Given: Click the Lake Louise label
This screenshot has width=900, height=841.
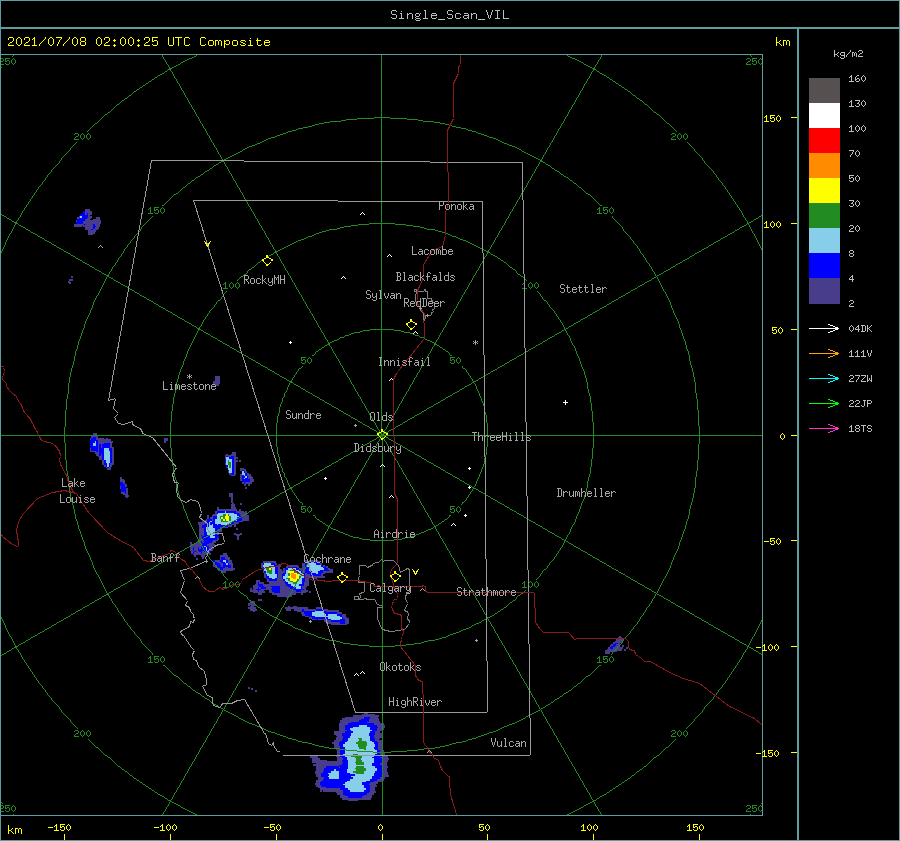Looking at the screenshot, I should (77, 491).
